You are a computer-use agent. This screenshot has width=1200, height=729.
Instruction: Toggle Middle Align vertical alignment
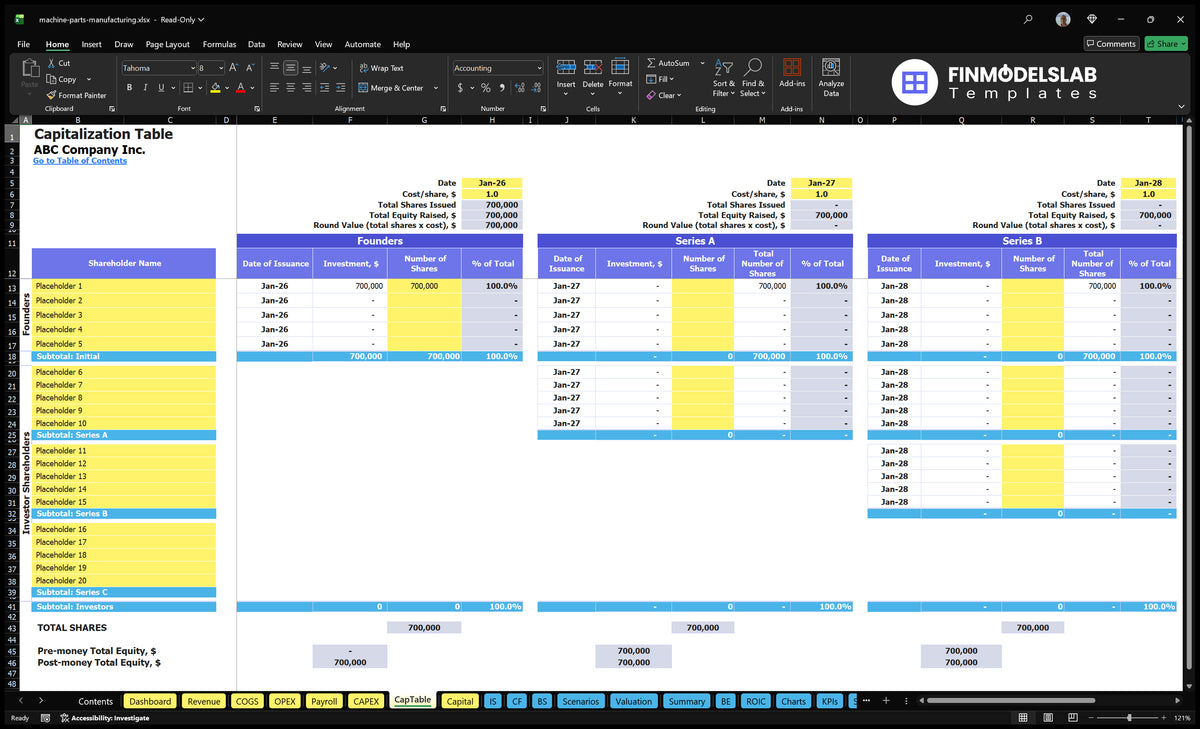291,68
